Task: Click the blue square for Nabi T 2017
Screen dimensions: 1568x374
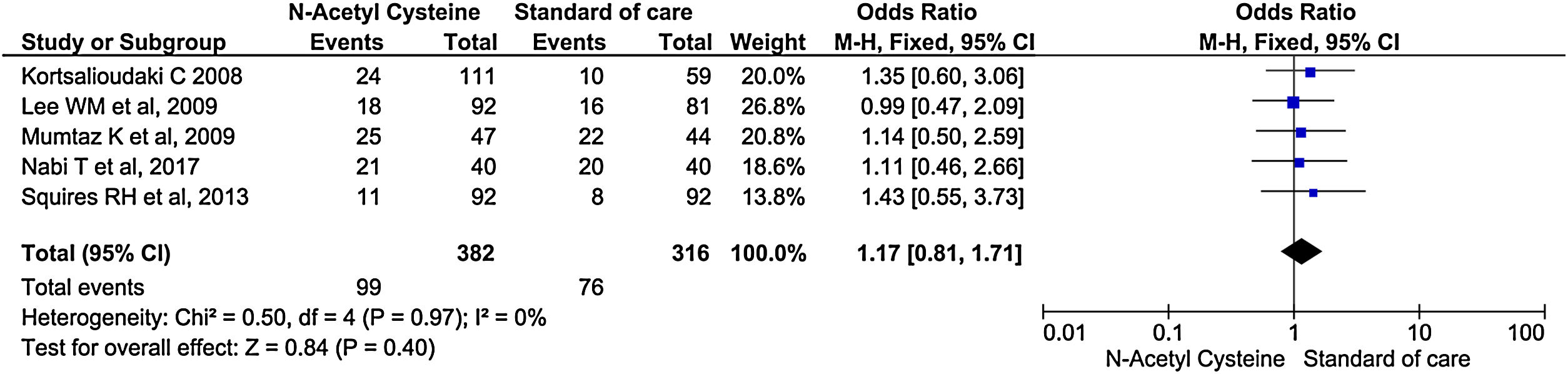Action: point(1299,163)
